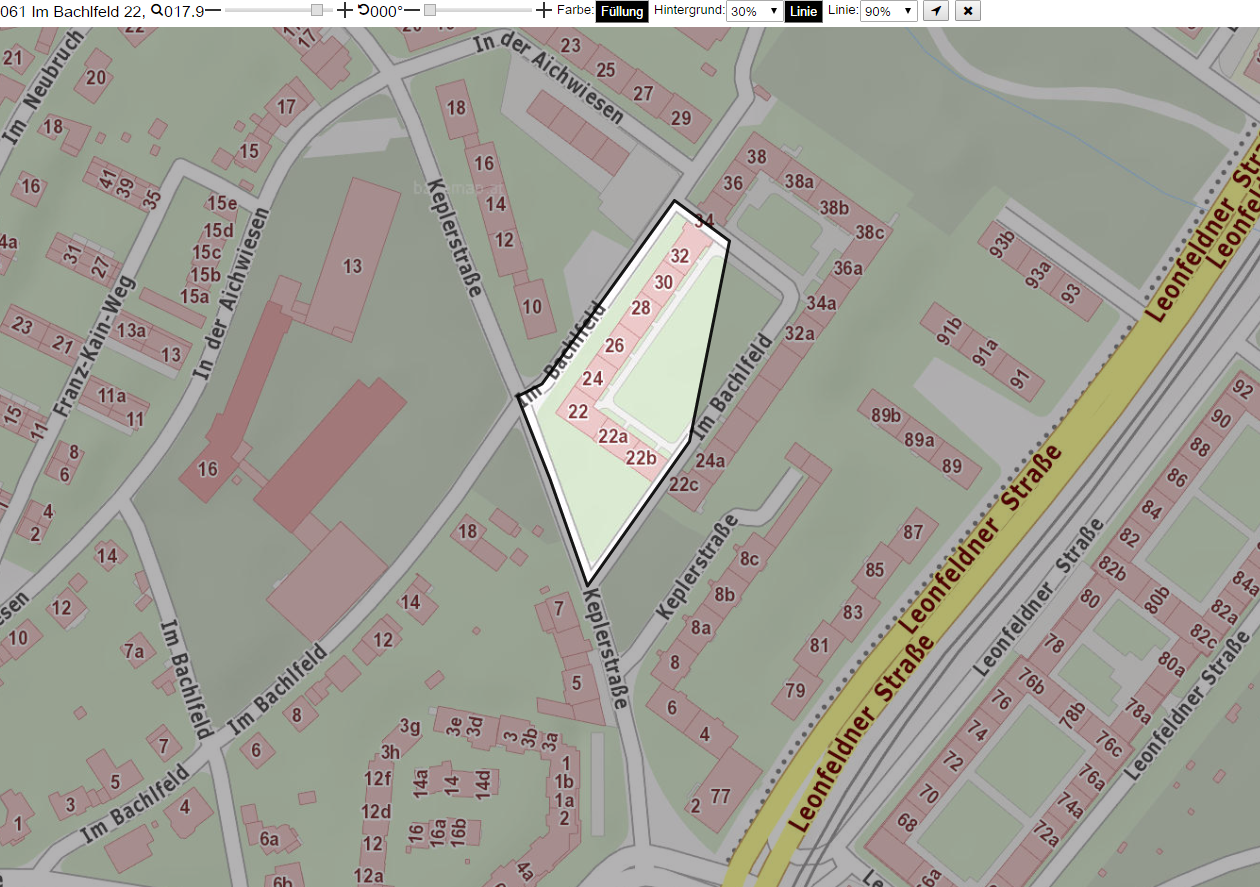The image size is (1260, 887).
Task: Increase zoom with the plus icon
Action: [x=344, y=11]
